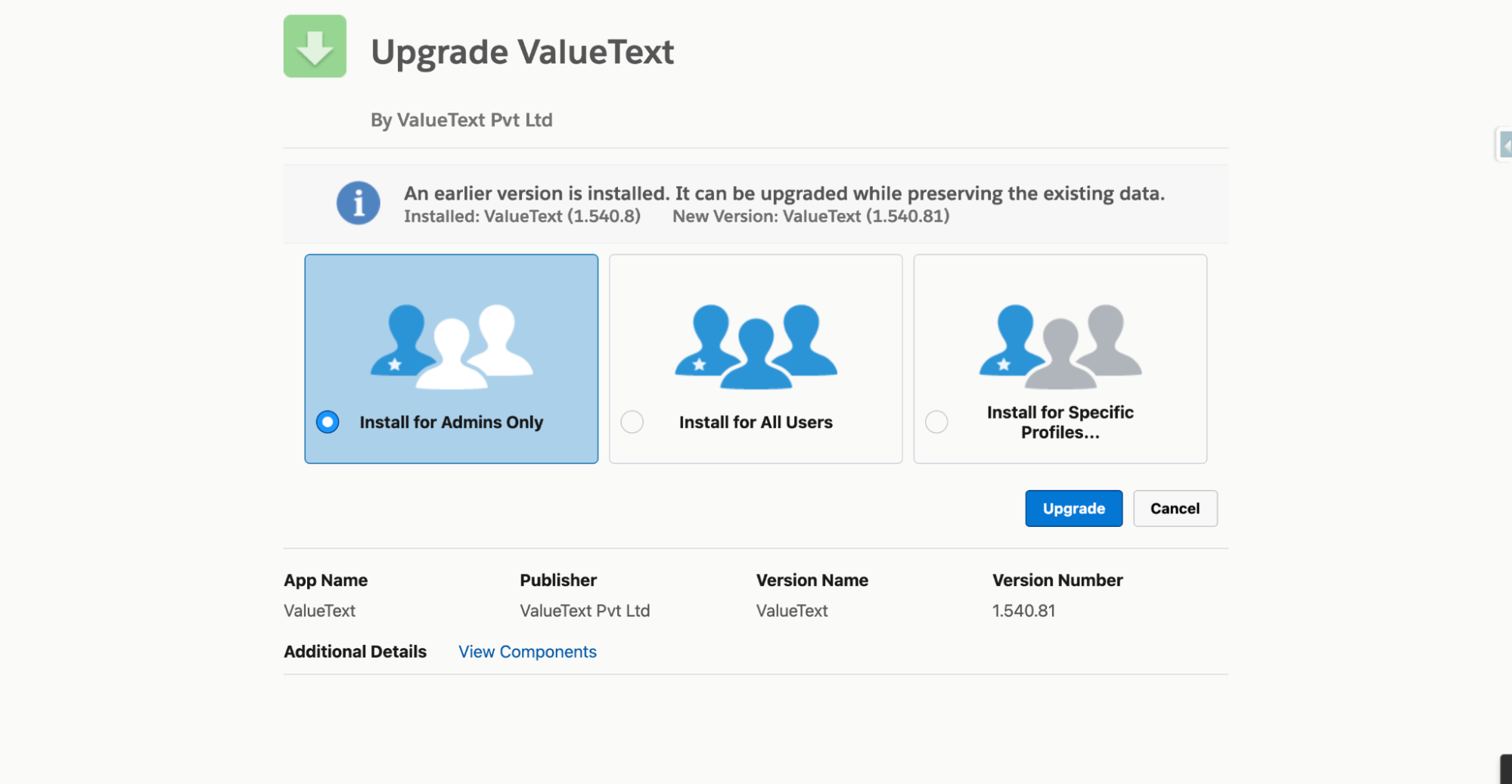Viewport: 1512px width, 784px height.
Task: Select Install for Admins Only radio button
Action: pyautogui.click(x=328, y=422)
